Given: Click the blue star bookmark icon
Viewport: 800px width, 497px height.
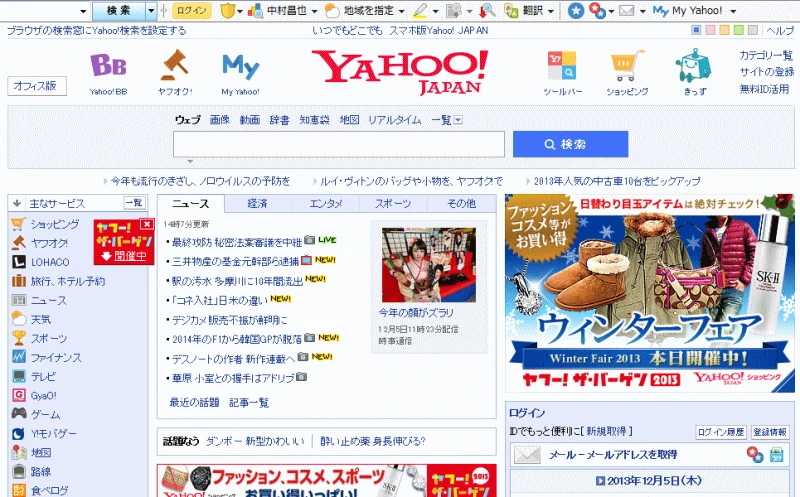Looking at the screenshot, I should click(x=576, y=11).
